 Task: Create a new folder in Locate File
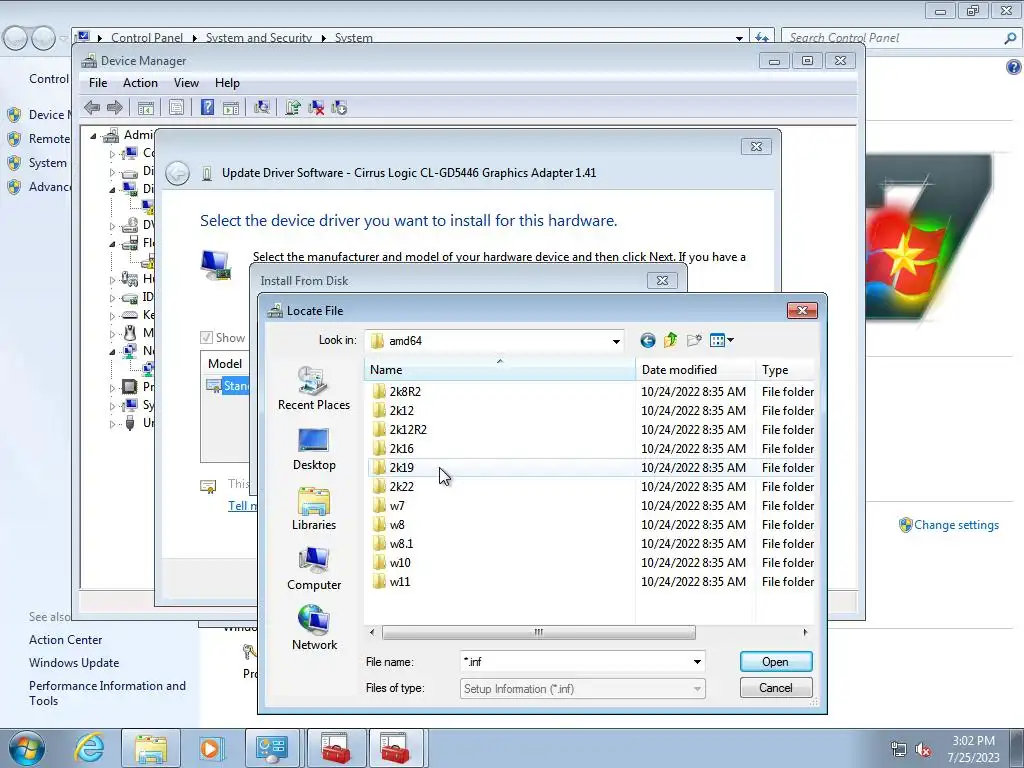click(694, 340)
